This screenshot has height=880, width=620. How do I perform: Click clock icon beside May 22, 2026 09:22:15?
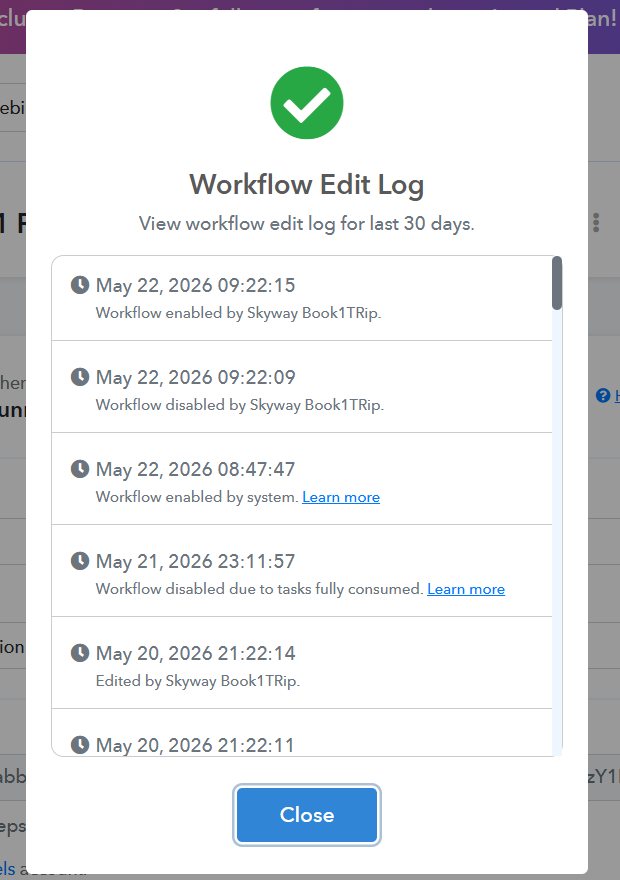coord(80,285)
